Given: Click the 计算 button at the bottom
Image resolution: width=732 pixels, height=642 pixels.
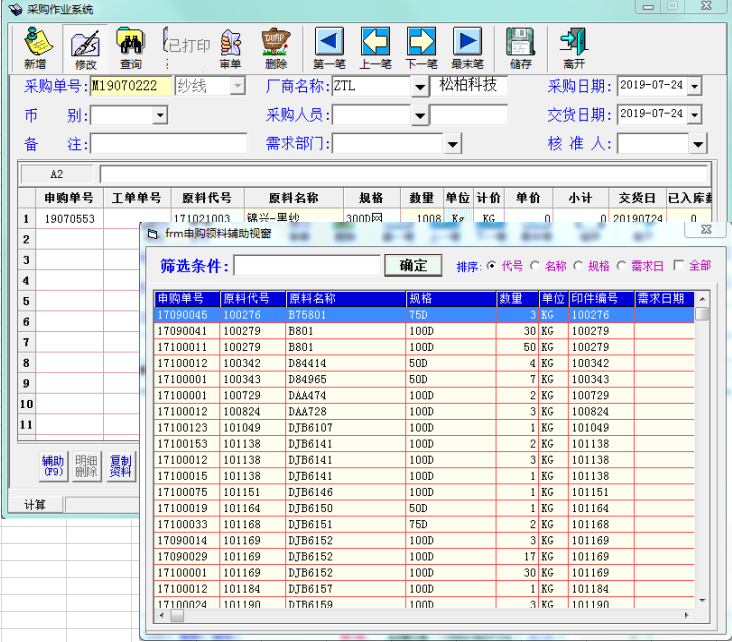Looking at the screenshot, I should pyautogui.click(x=35, y=505).
